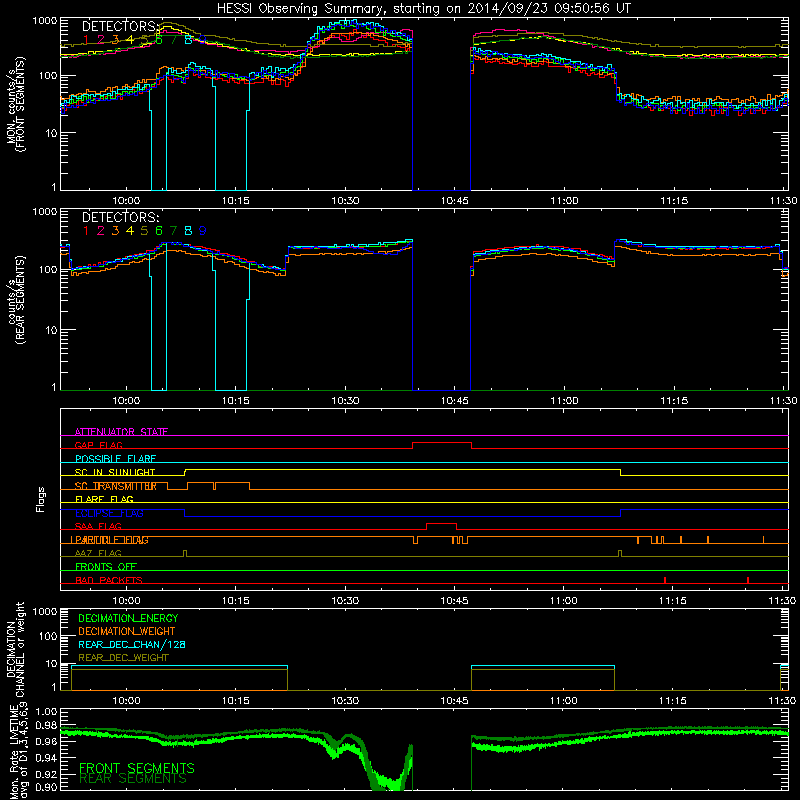
Task: Select red detector number 1 in the front segments legend
Action: tap(86, 39)
